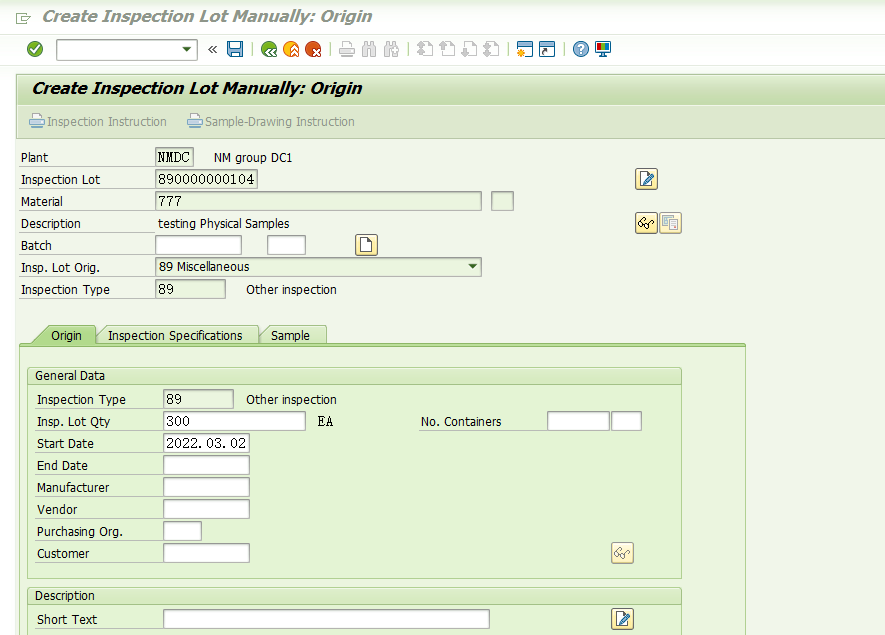Click the Plant field NMDC
The image size is (885, 635).
174,157
